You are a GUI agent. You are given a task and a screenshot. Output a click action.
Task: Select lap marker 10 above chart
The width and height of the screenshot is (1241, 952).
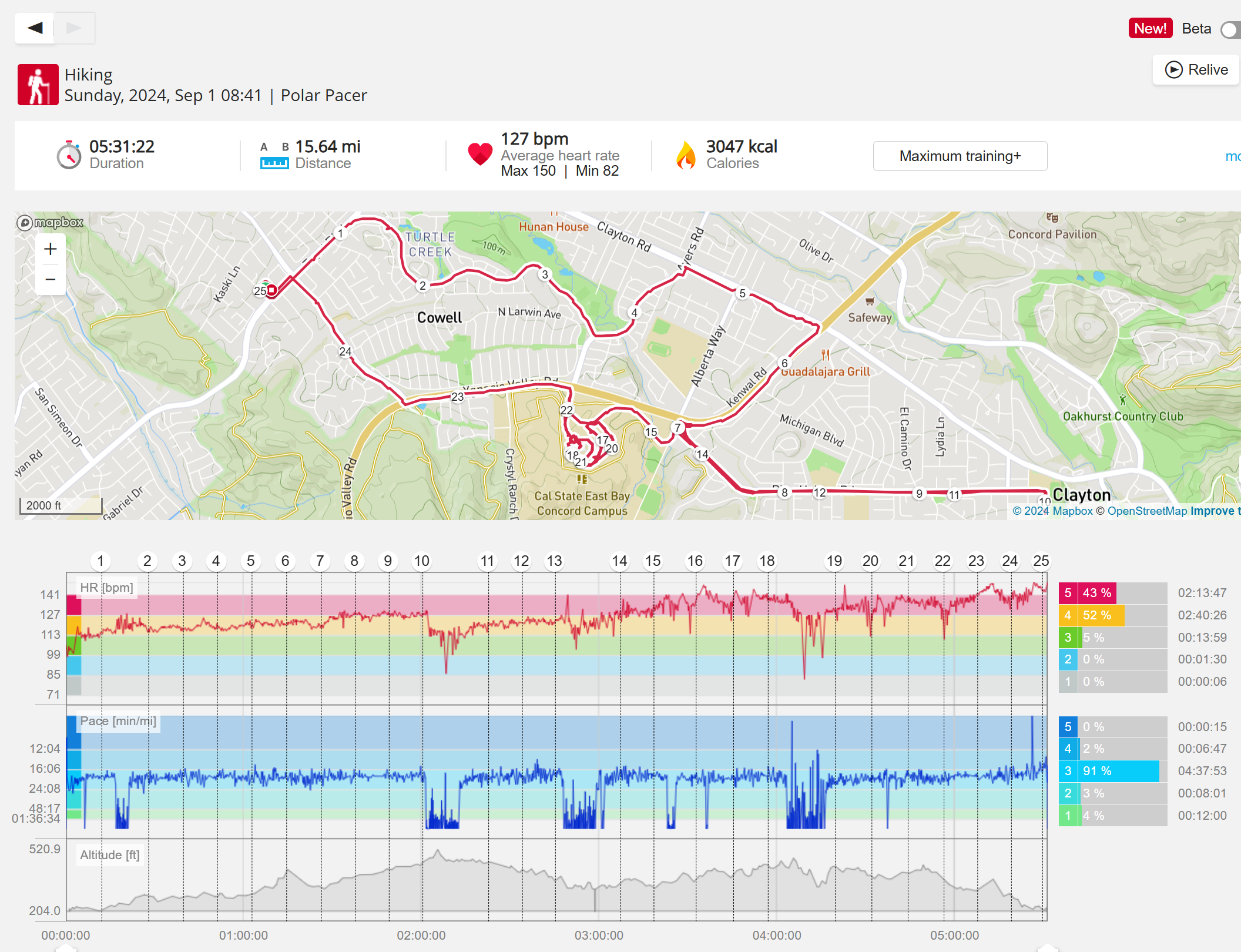click(x=421, y=561)
